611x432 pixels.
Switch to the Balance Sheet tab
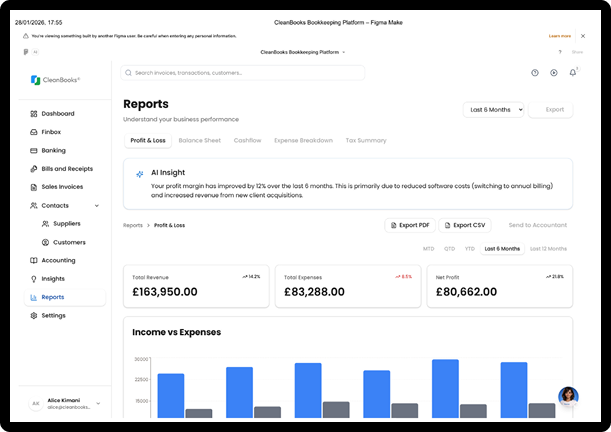click(199, 140)
